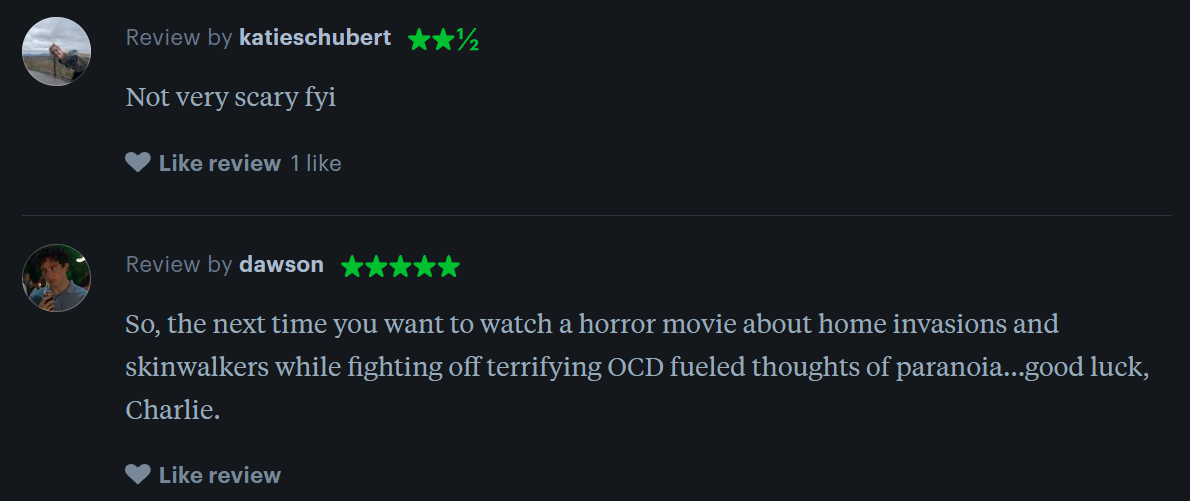Click "Review by" label before katieschubert

click(179, 38)
